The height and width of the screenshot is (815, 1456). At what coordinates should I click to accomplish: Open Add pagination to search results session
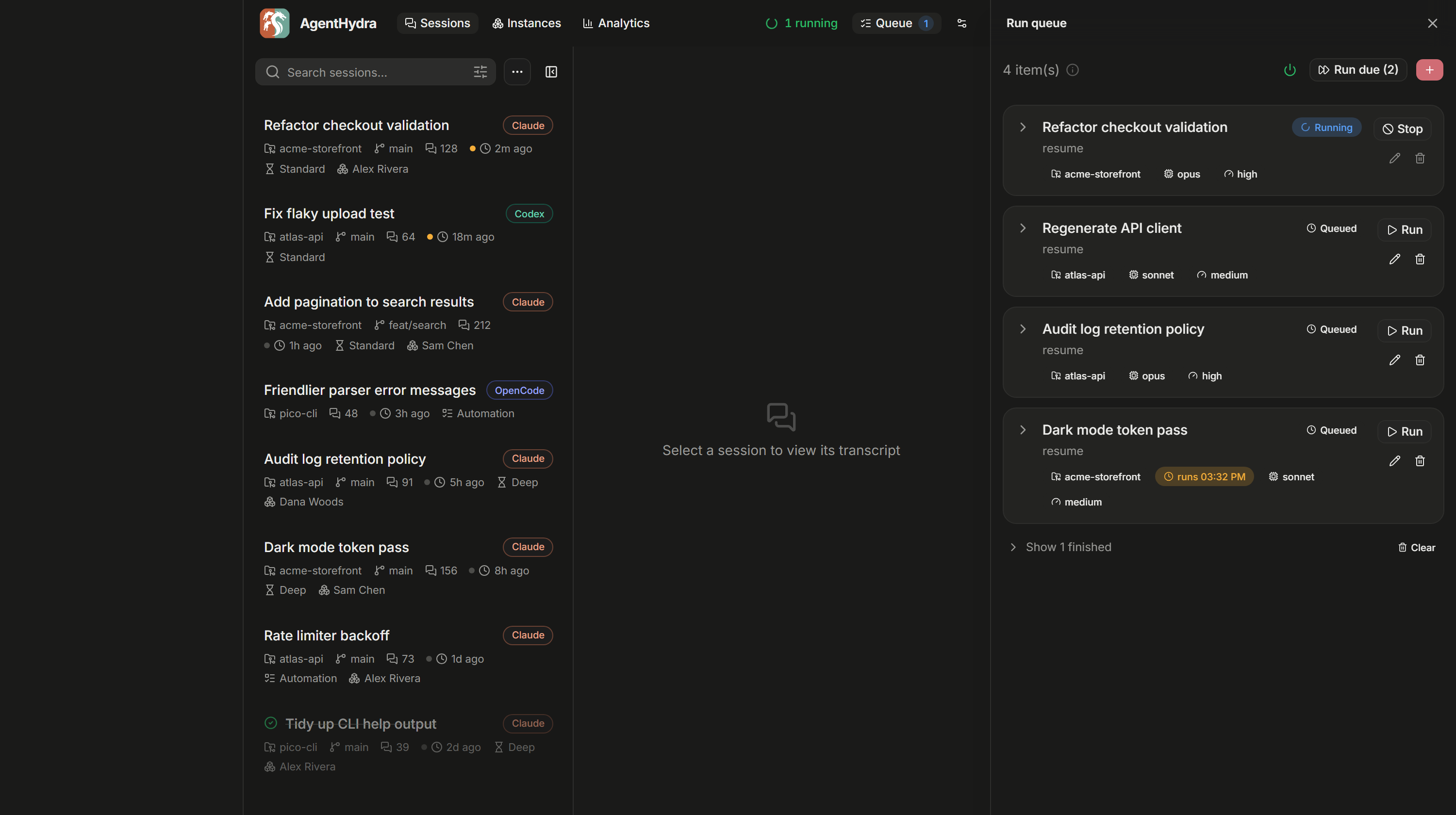pyautogui.click(x=408, y=323)
